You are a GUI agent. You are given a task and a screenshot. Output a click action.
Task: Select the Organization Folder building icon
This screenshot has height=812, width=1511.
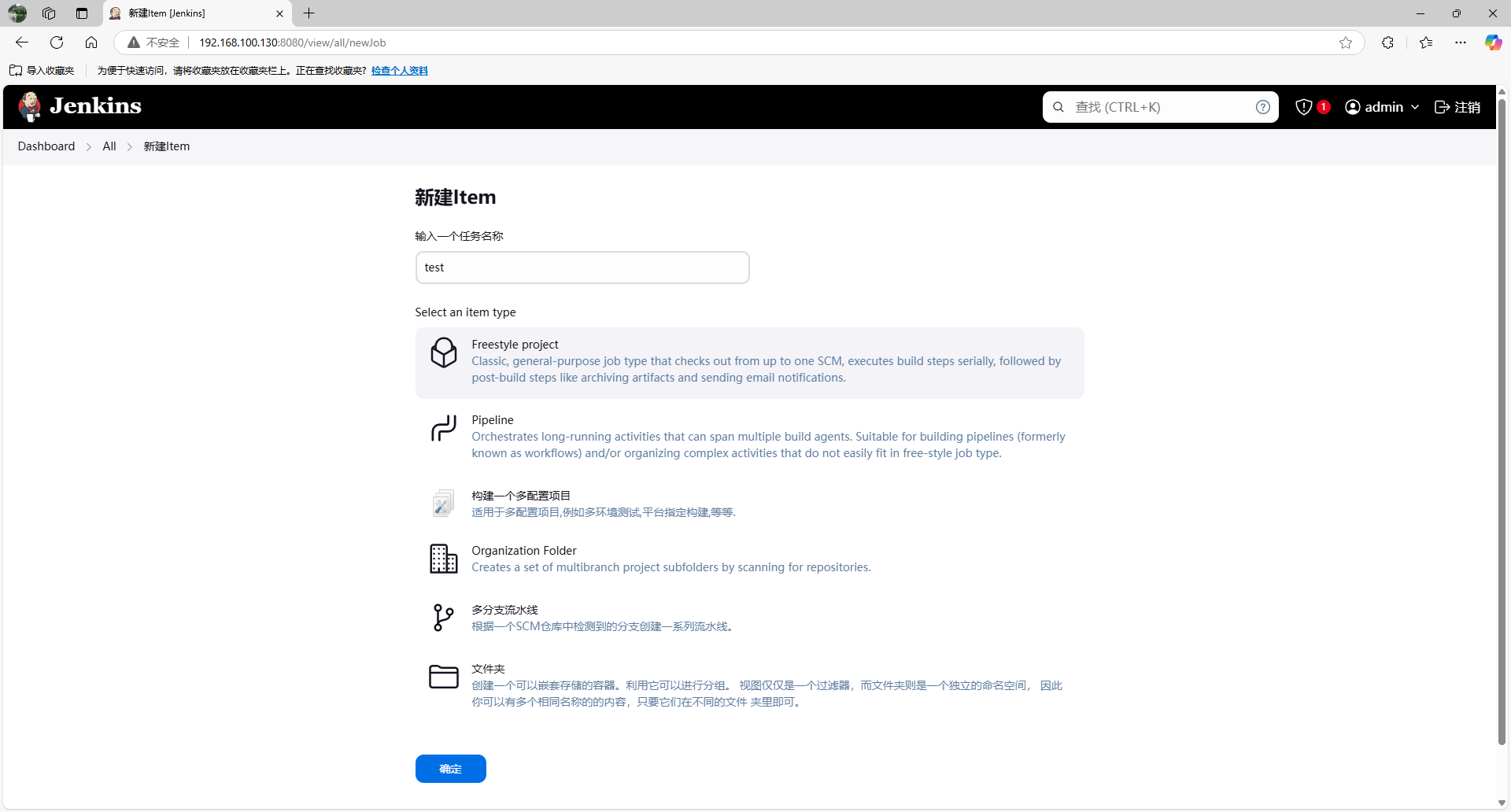(x=444, y=559)
